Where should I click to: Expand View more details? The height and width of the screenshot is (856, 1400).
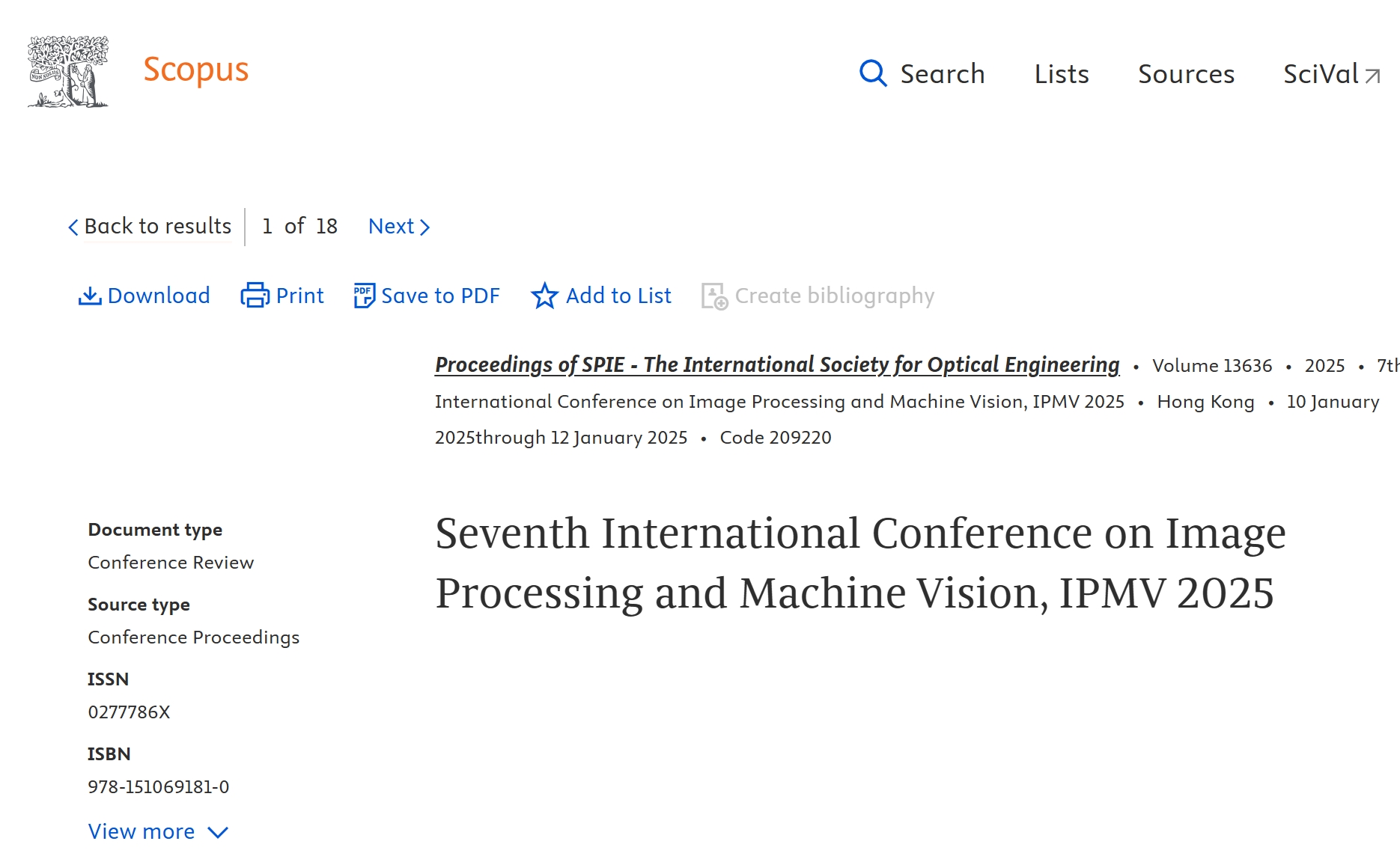pos(158,831)
